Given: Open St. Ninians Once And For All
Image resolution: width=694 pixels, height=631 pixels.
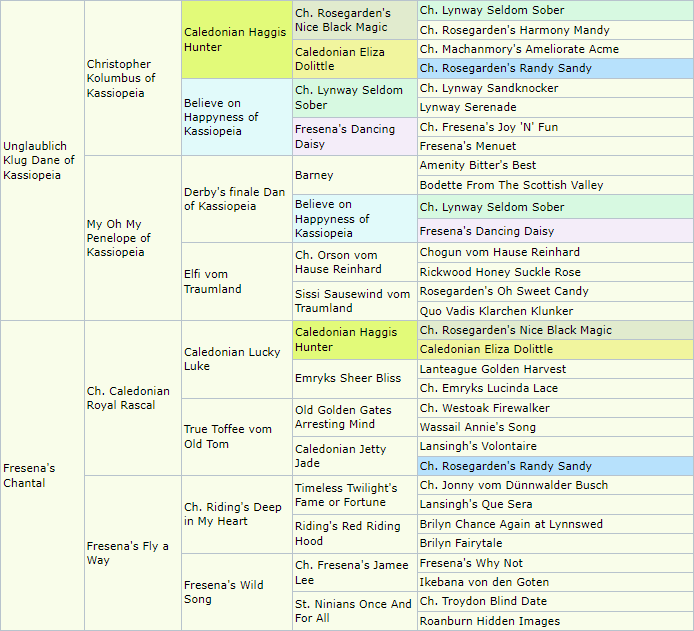Looking at the screenshot, I should pos(352,611).
